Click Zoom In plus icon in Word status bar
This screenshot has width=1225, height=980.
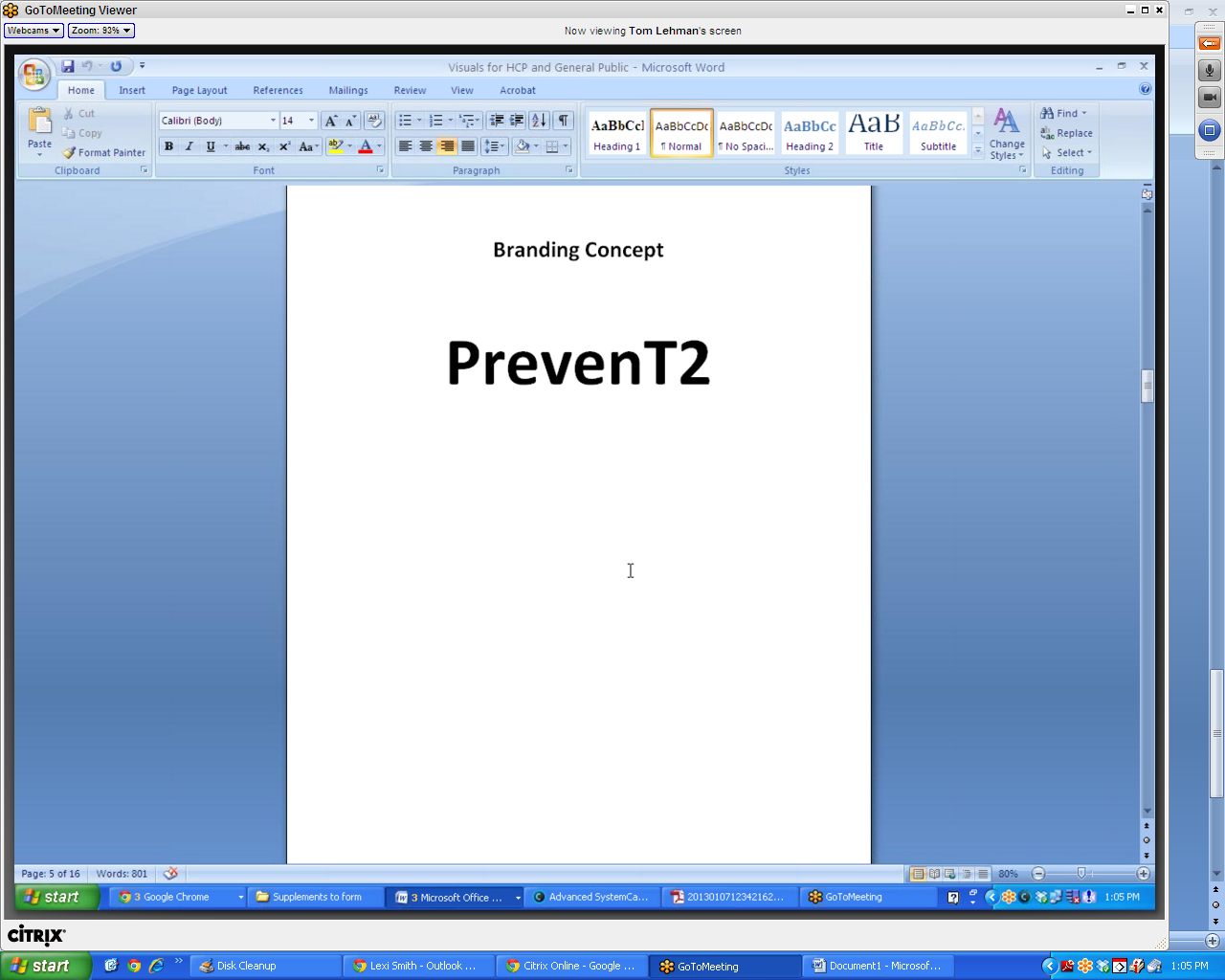pos(1143,874)
